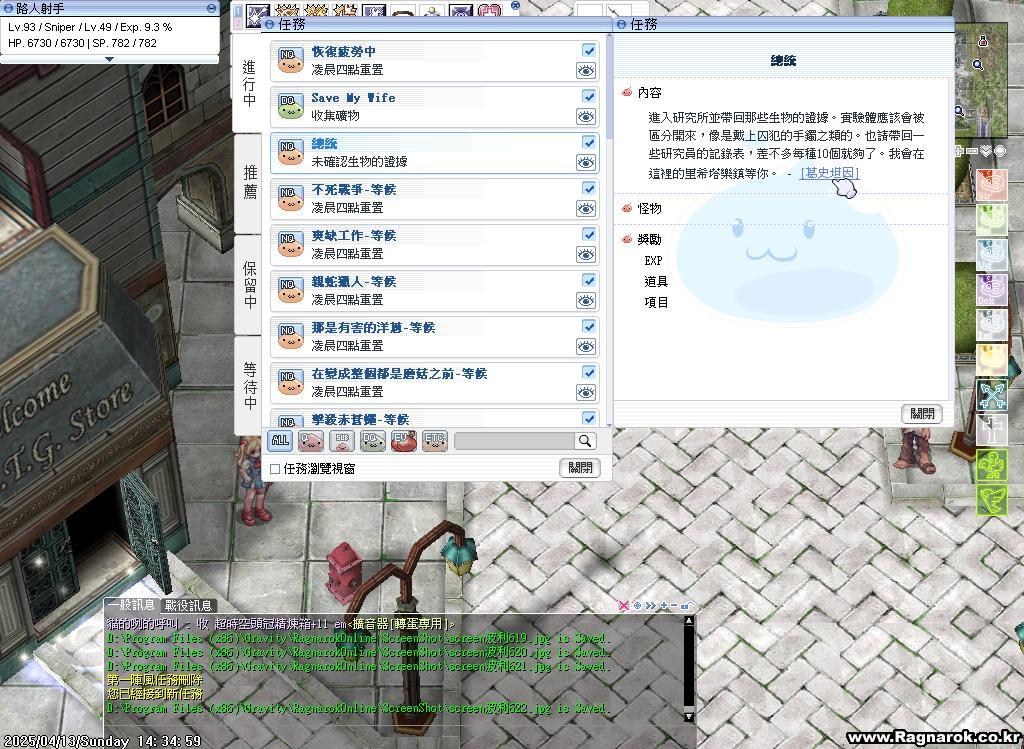Collapse the 路人射手 status window
This screenshot has height=749, width=1024.
212,8
